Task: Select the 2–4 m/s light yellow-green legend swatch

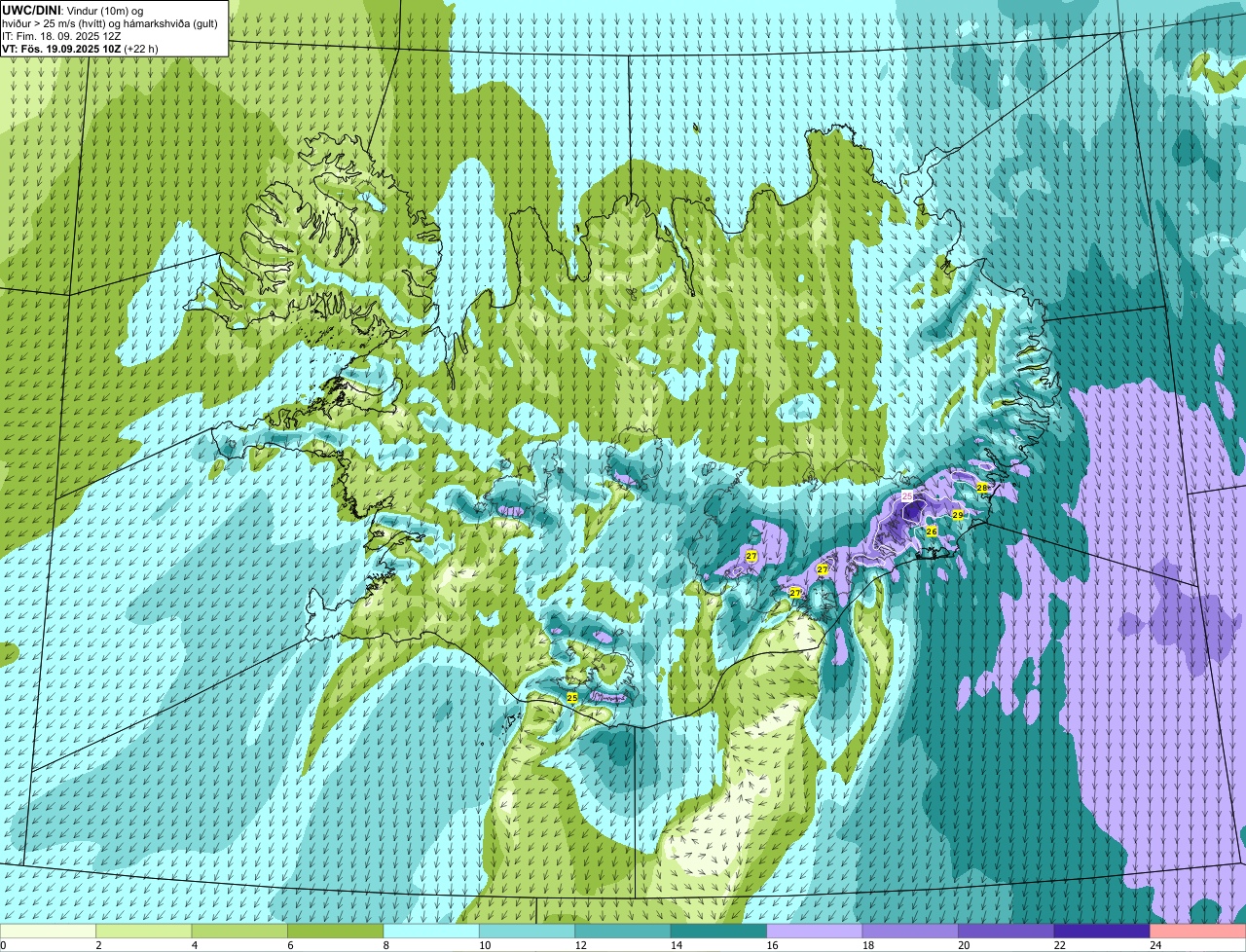Action: click(x=144, y=932)
